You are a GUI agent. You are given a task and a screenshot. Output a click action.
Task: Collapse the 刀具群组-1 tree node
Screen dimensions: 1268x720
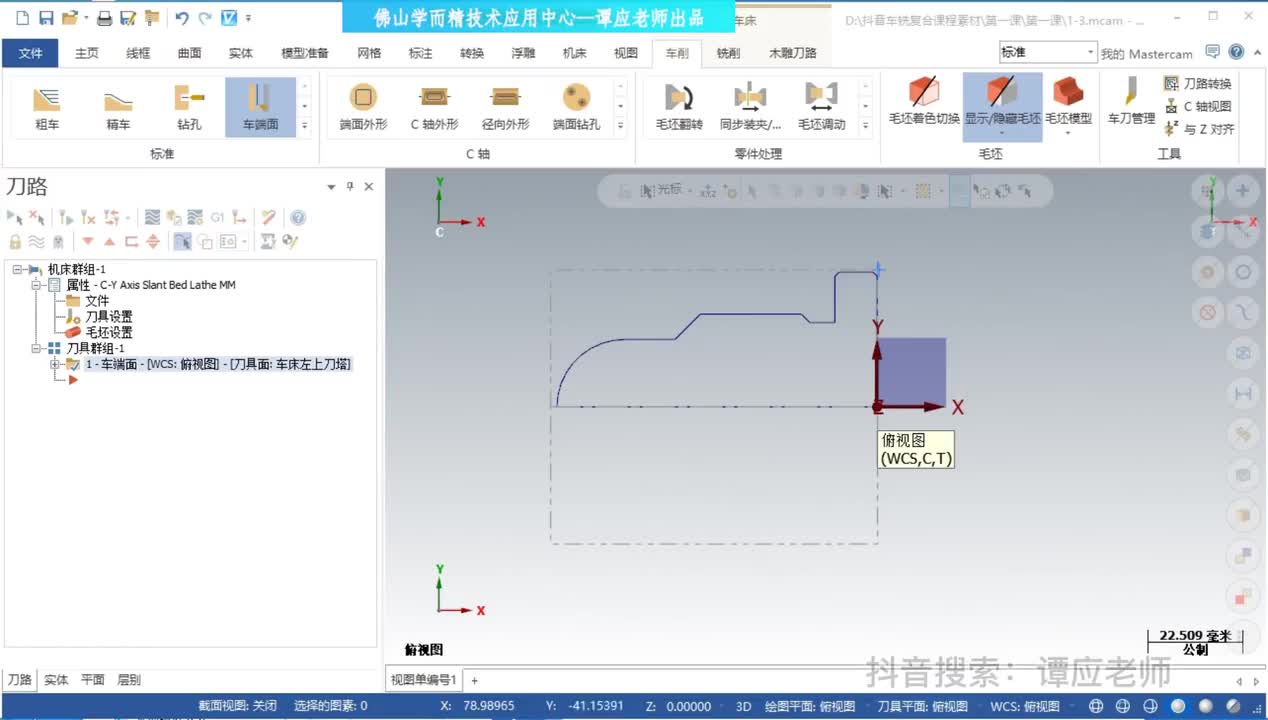click(37, 348)
